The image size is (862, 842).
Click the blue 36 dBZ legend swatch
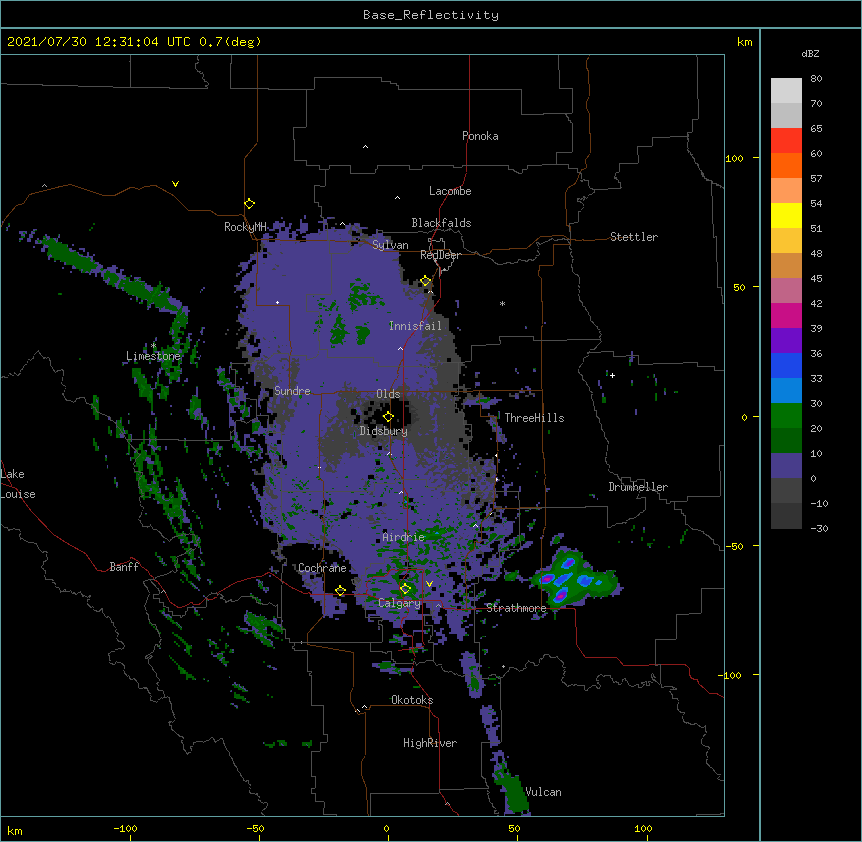(786, 365)
